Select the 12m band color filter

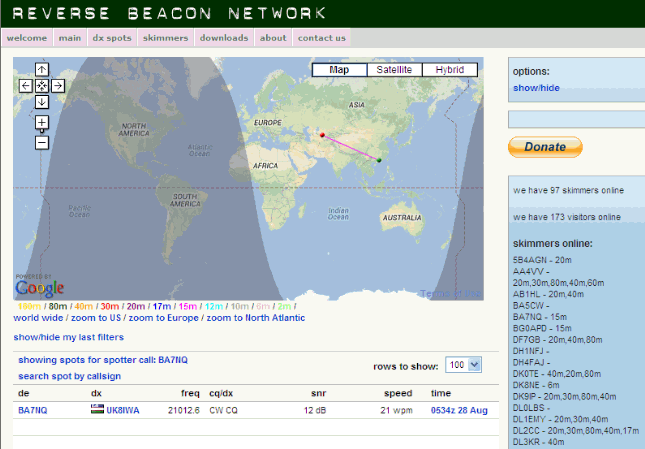coord(214,306)
